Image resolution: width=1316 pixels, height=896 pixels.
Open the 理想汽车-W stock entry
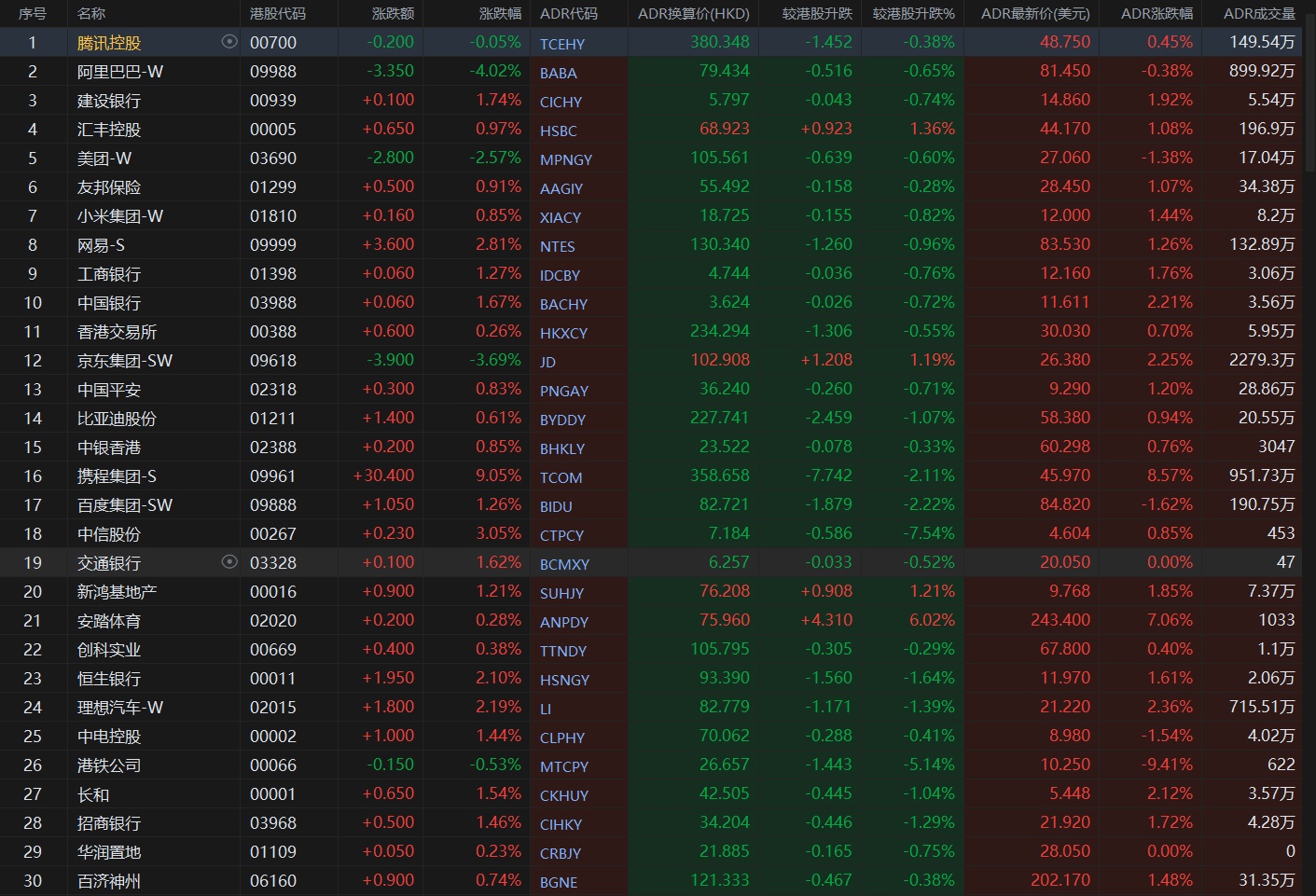[x=120, y=708]
